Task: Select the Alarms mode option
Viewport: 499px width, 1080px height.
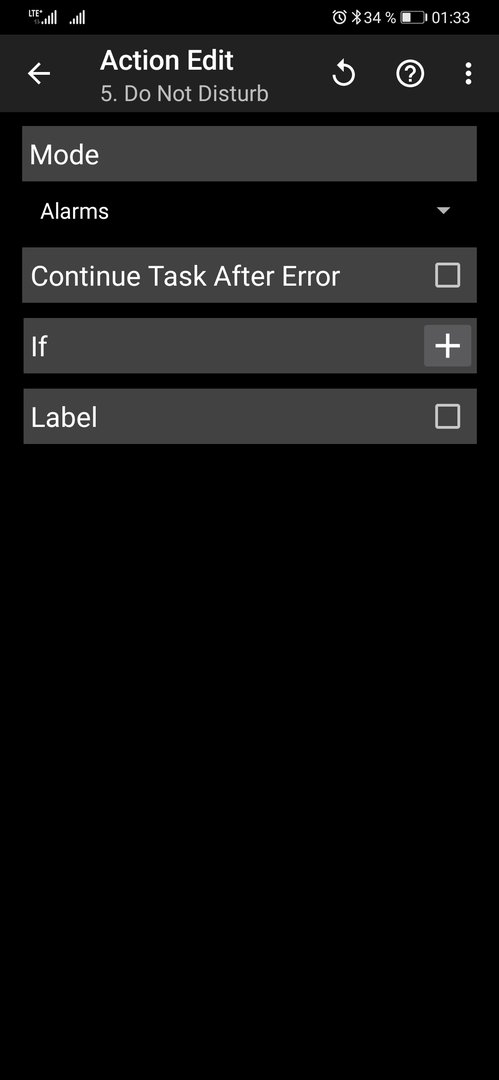Action: point(74,211)
